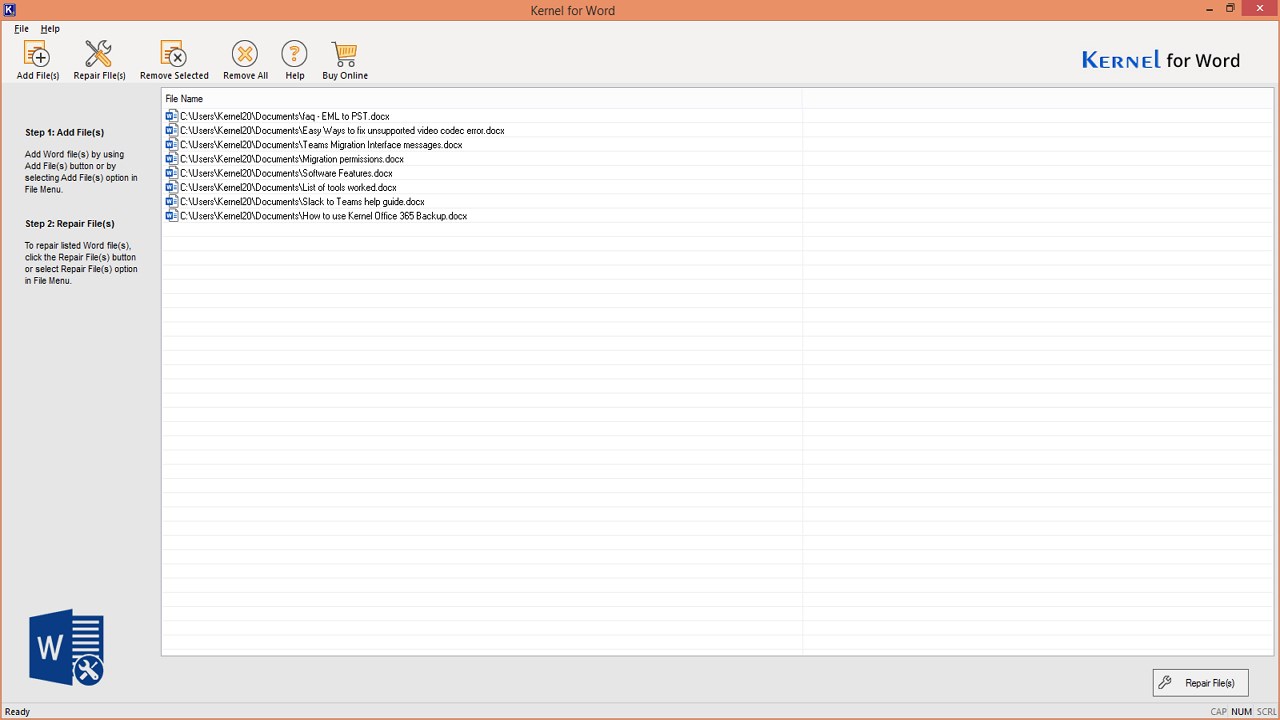Click the Ready status bar text
This screenshot has width=1280, height=720.
17,712
